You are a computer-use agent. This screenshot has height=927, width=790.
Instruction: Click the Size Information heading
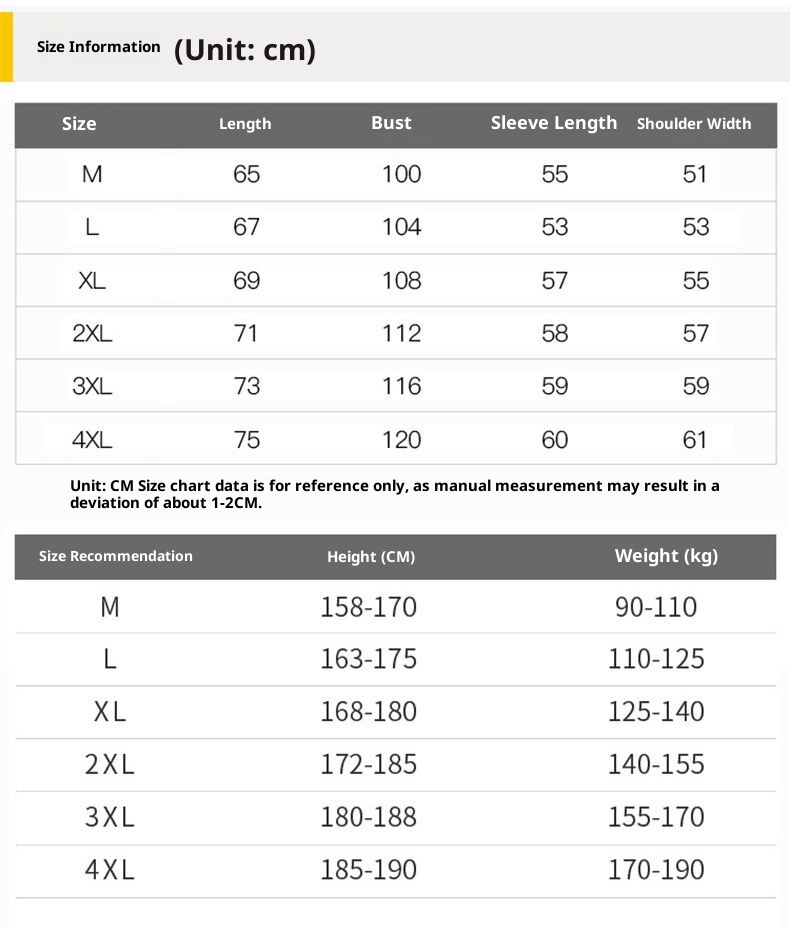(98, 47)
